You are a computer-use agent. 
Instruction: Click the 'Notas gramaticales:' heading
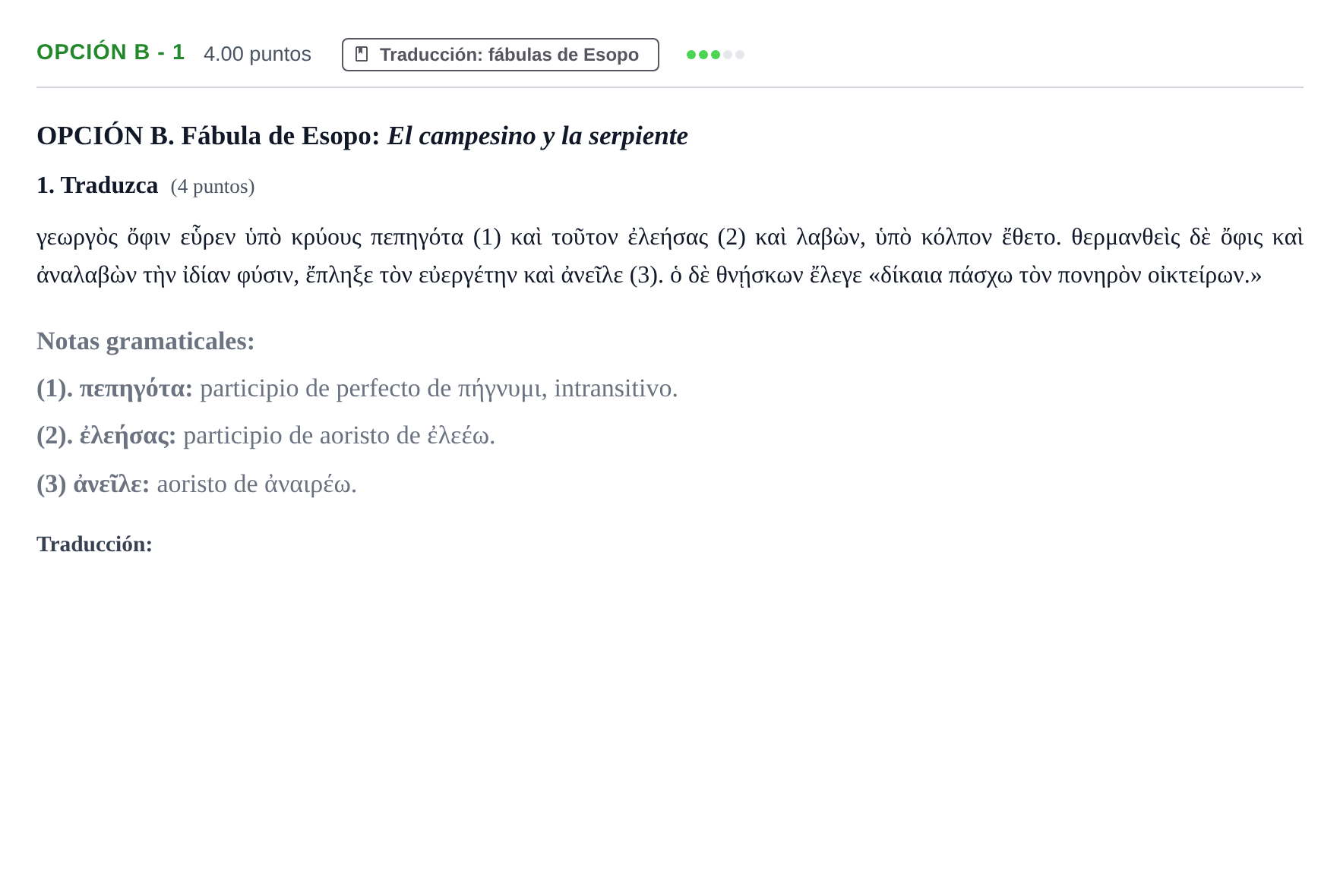pyautogui.click(x=146, y=342)
